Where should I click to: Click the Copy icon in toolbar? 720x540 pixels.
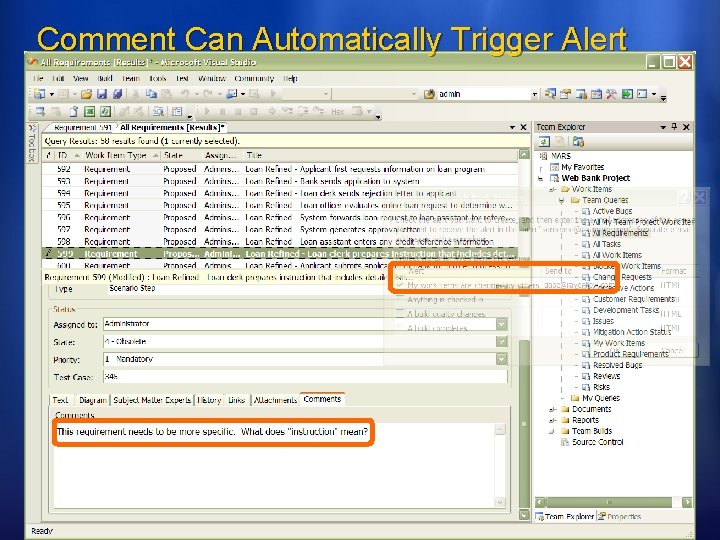151,94
